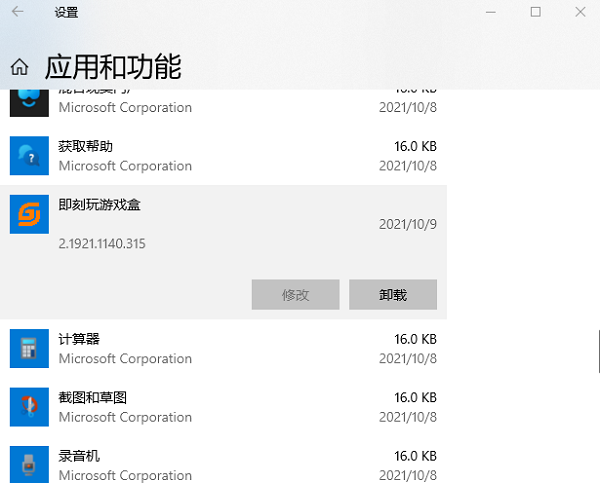Viewport: 600px width, 483px height.
Task: Click the 2021/10/8 date of 计算器
Action: [x=408, y=359]
